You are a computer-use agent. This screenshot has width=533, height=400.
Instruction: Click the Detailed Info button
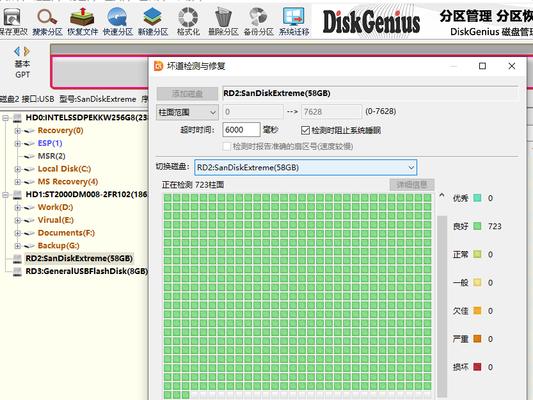tap(412, 185)
